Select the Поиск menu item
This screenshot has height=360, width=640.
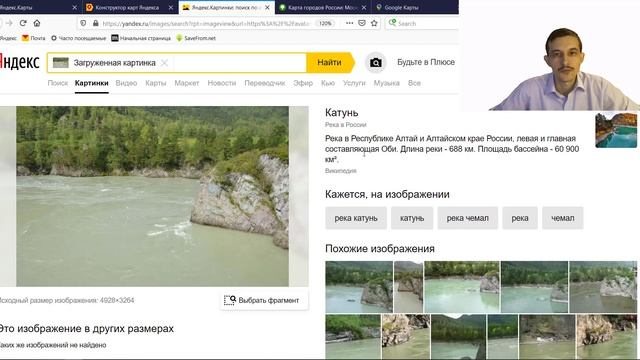(58, 83)
